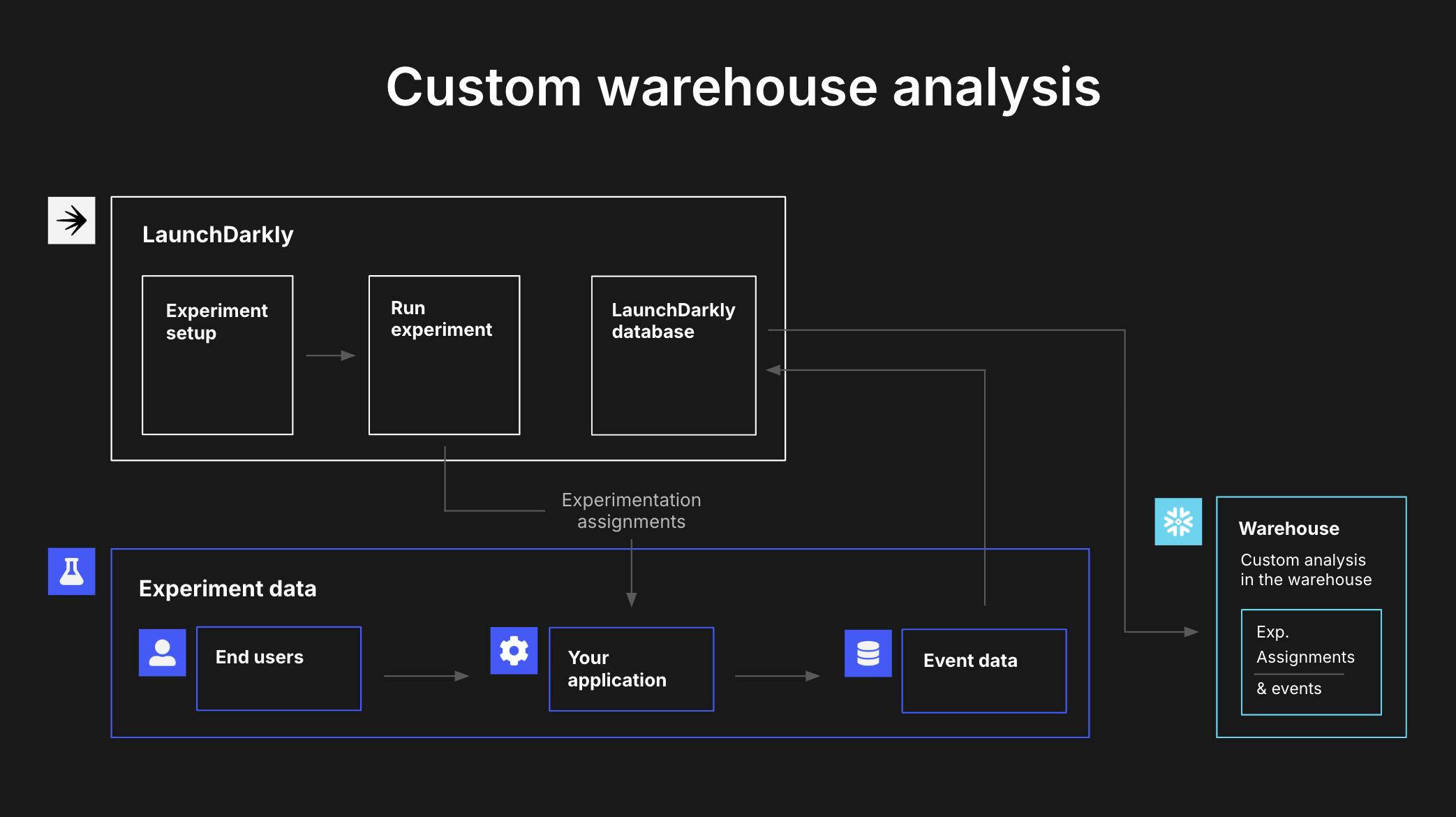This screenshot has height=817, width=1456.
Task: Click the Custom warehouse analysis title
Action: tap(743, 87)
